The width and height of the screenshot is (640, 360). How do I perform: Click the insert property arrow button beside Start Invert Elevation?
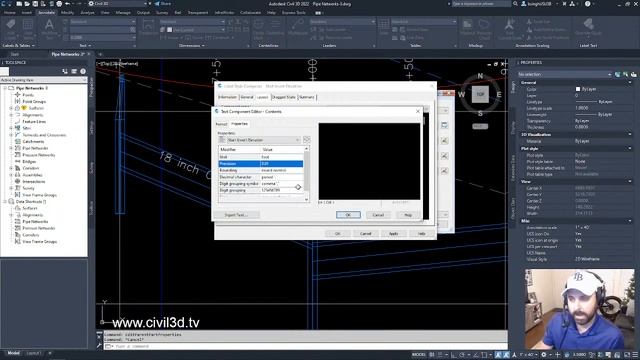306,140
